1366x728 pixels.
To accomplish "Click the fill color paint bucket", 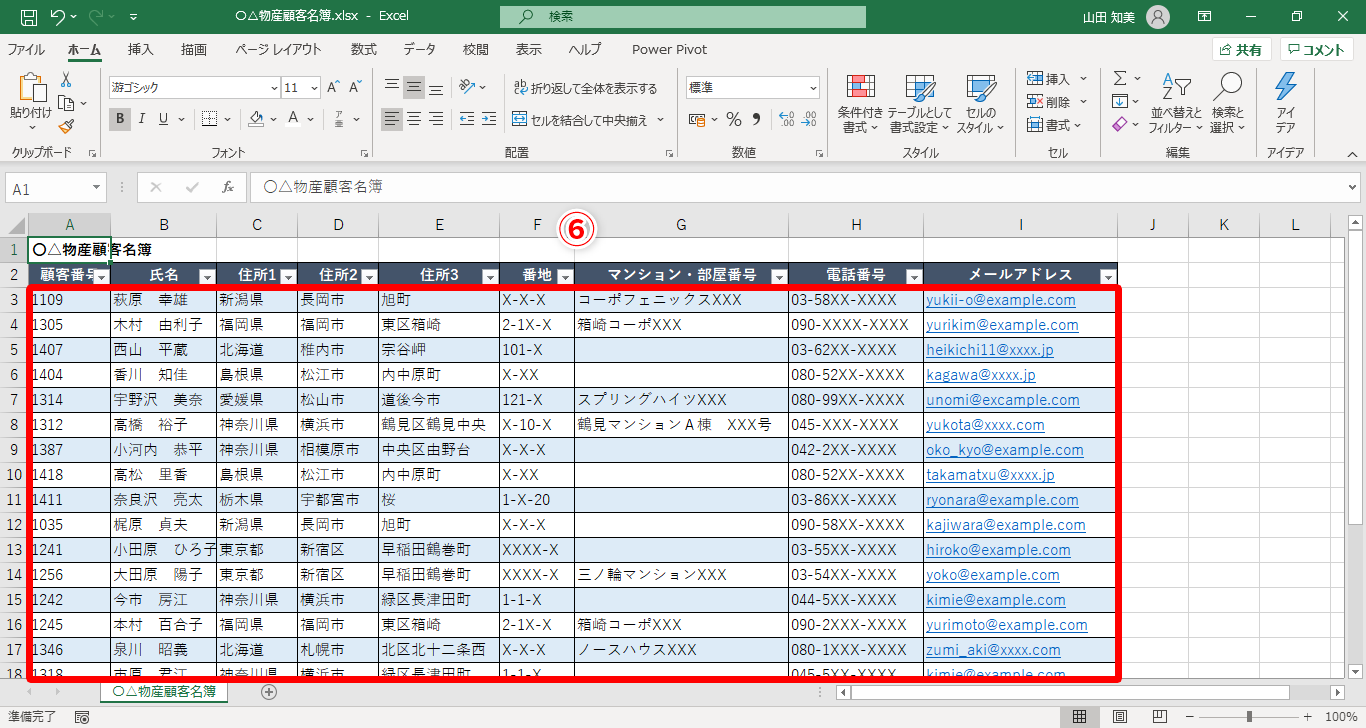I will click(256, 119).
